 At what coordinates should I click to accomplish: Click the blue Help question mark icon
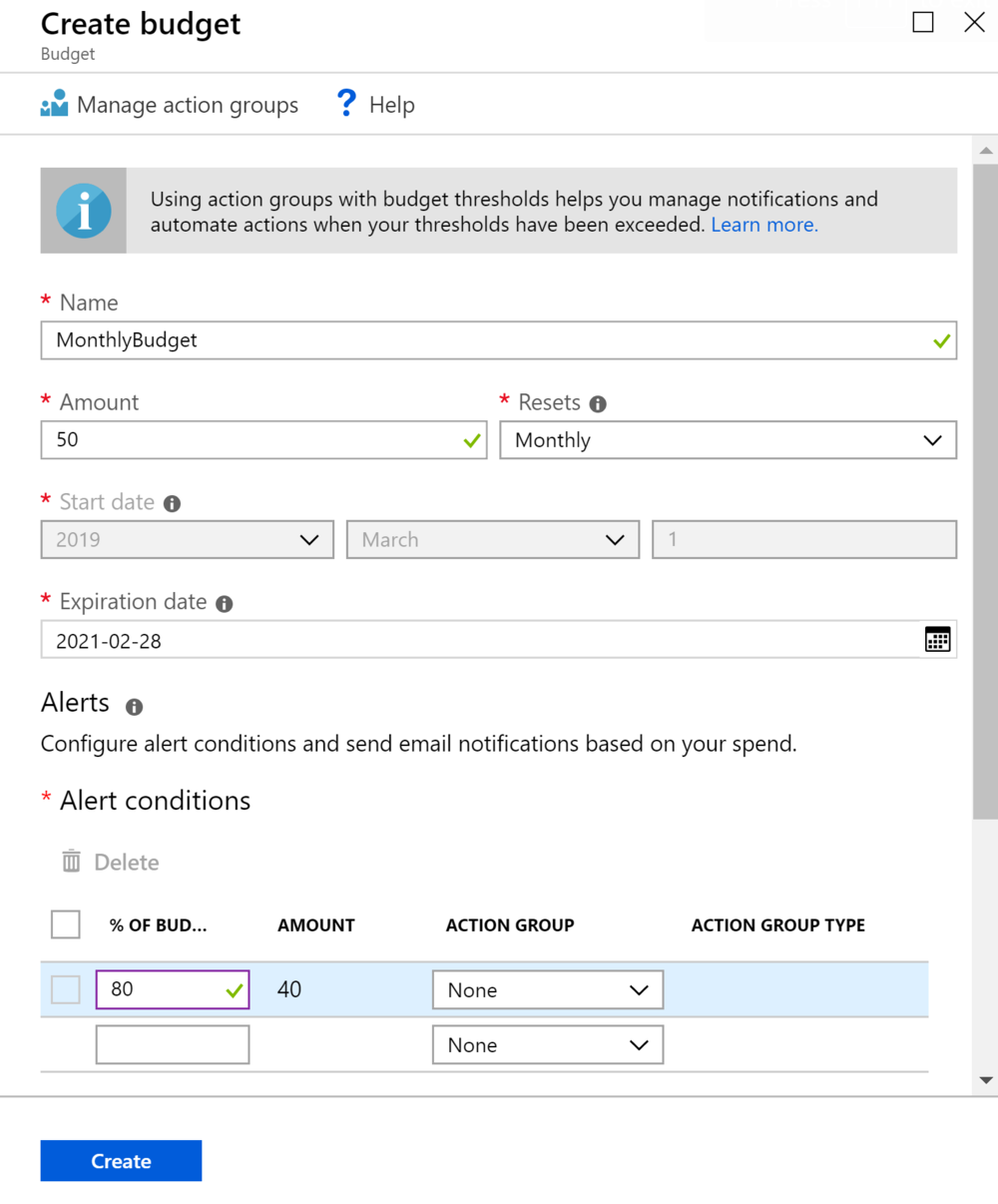346,104
